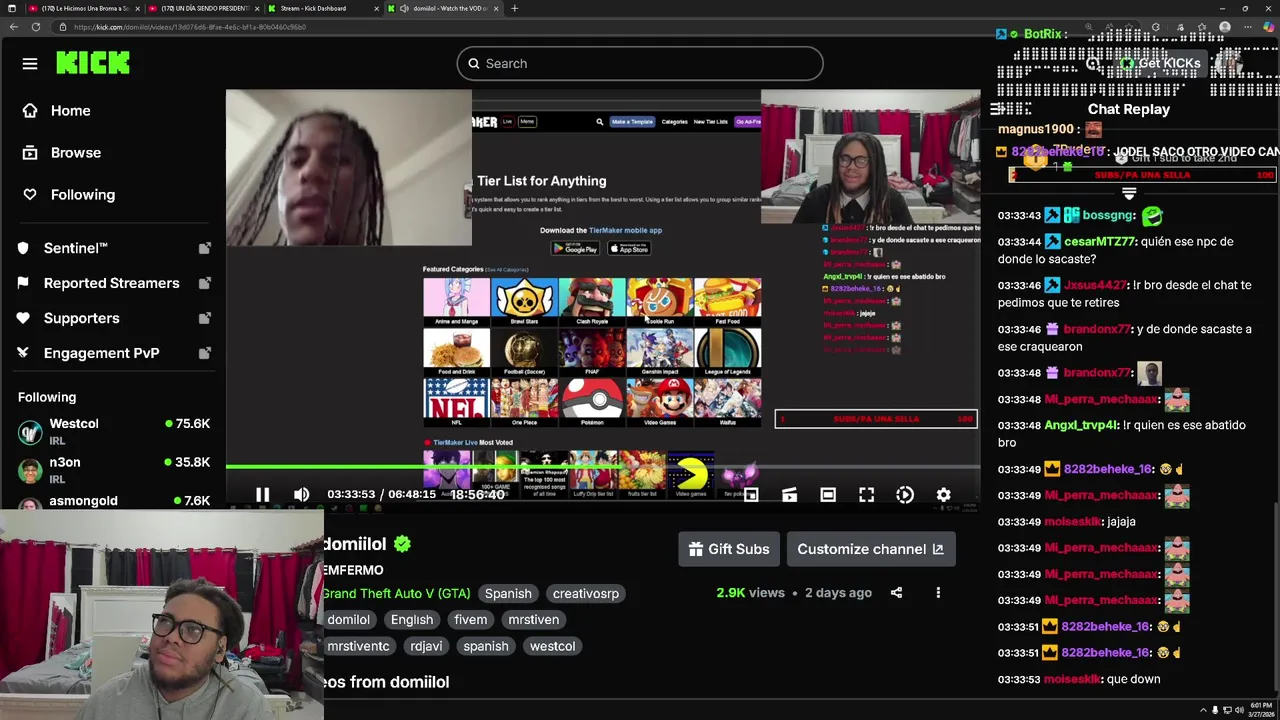The width and height of the screenshot is (1280, 720).
Task: Click external-link icon next to Engagement PvP
Action: pyautogui.click(x=204, y=353)
